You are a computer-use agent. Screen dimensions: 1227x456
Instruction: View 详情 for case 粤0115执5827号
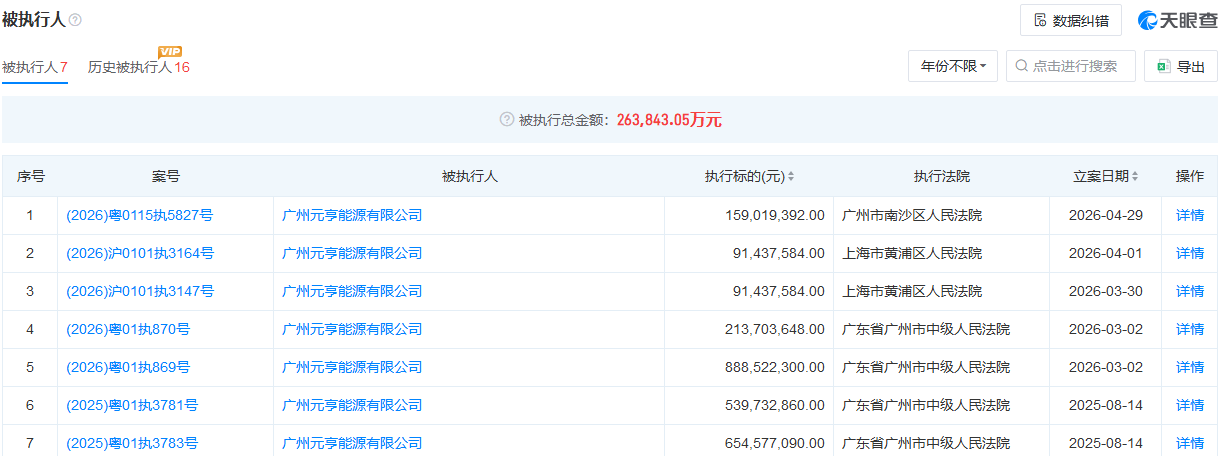1190,215
